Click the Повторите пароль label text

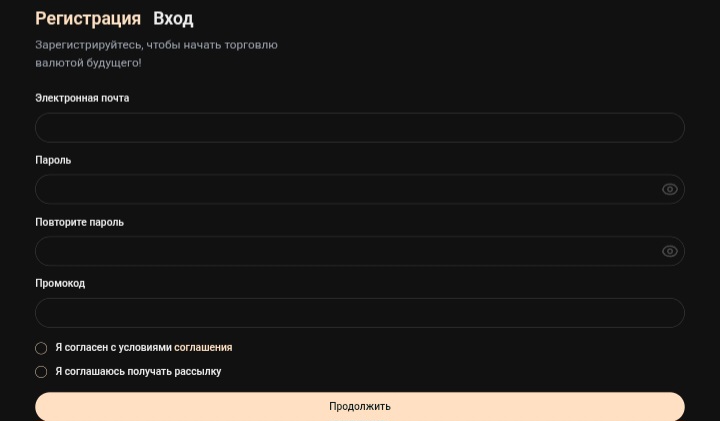click(79, 222)
